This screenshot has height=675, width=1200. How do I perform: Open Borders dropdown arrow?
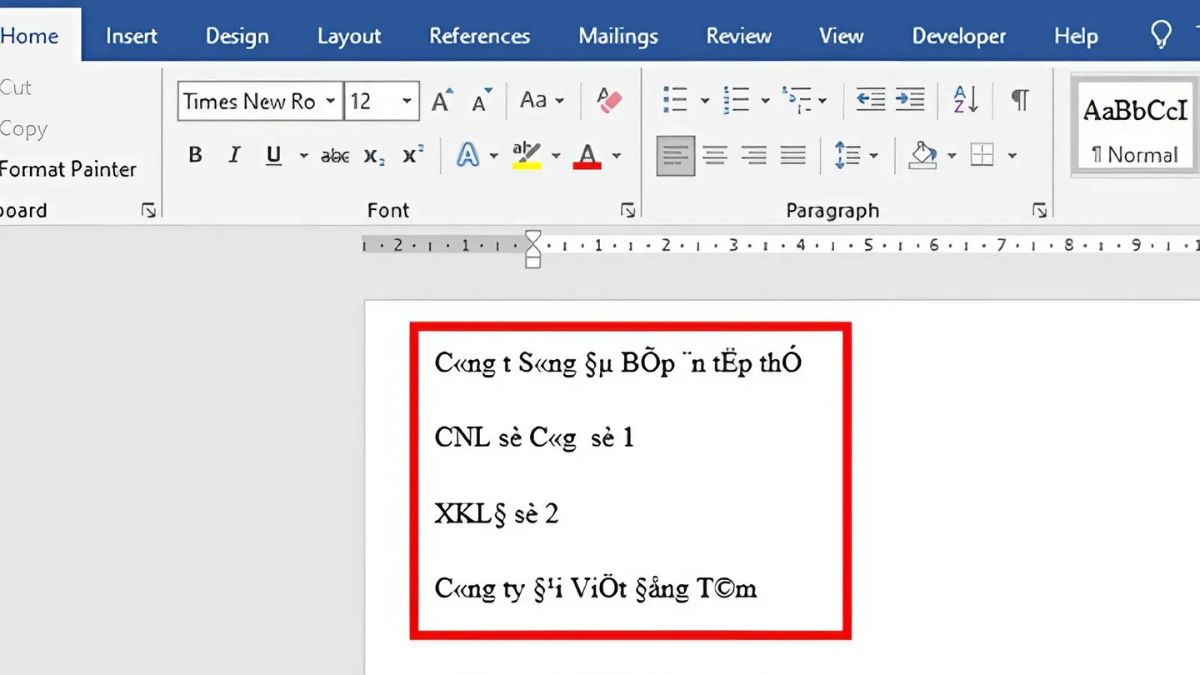pyautogui.click(x=1012, y=156)
